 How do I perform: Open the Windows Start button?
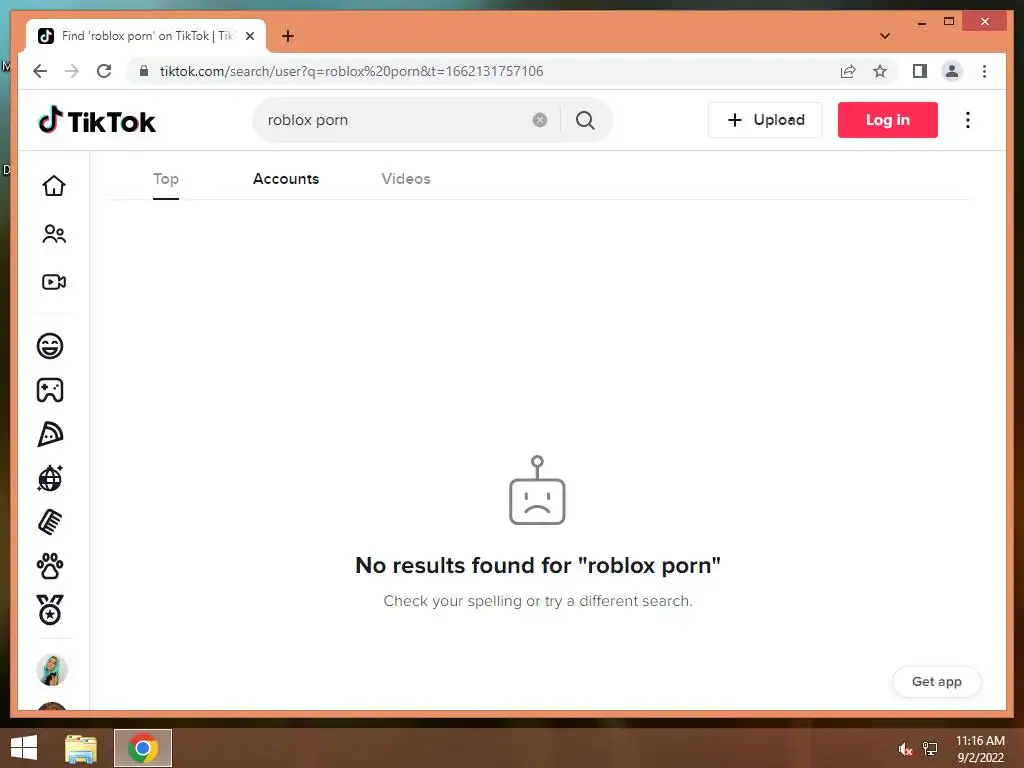pos(24,748)
